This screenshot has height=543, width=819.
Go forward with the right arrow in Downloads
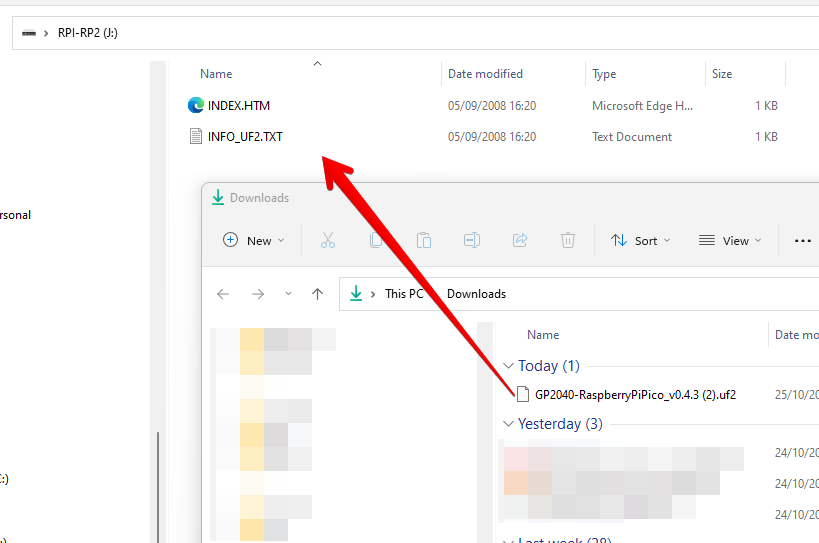click(x=258, y=294)
